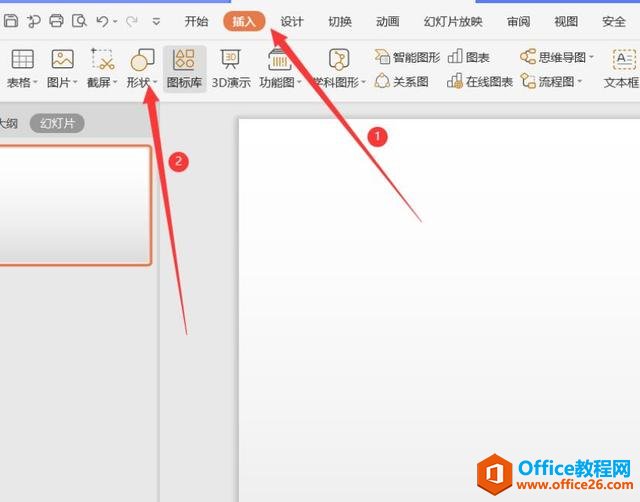Select the 视图 tab
This screenshot has height=502, width=640.
[566, 21]
